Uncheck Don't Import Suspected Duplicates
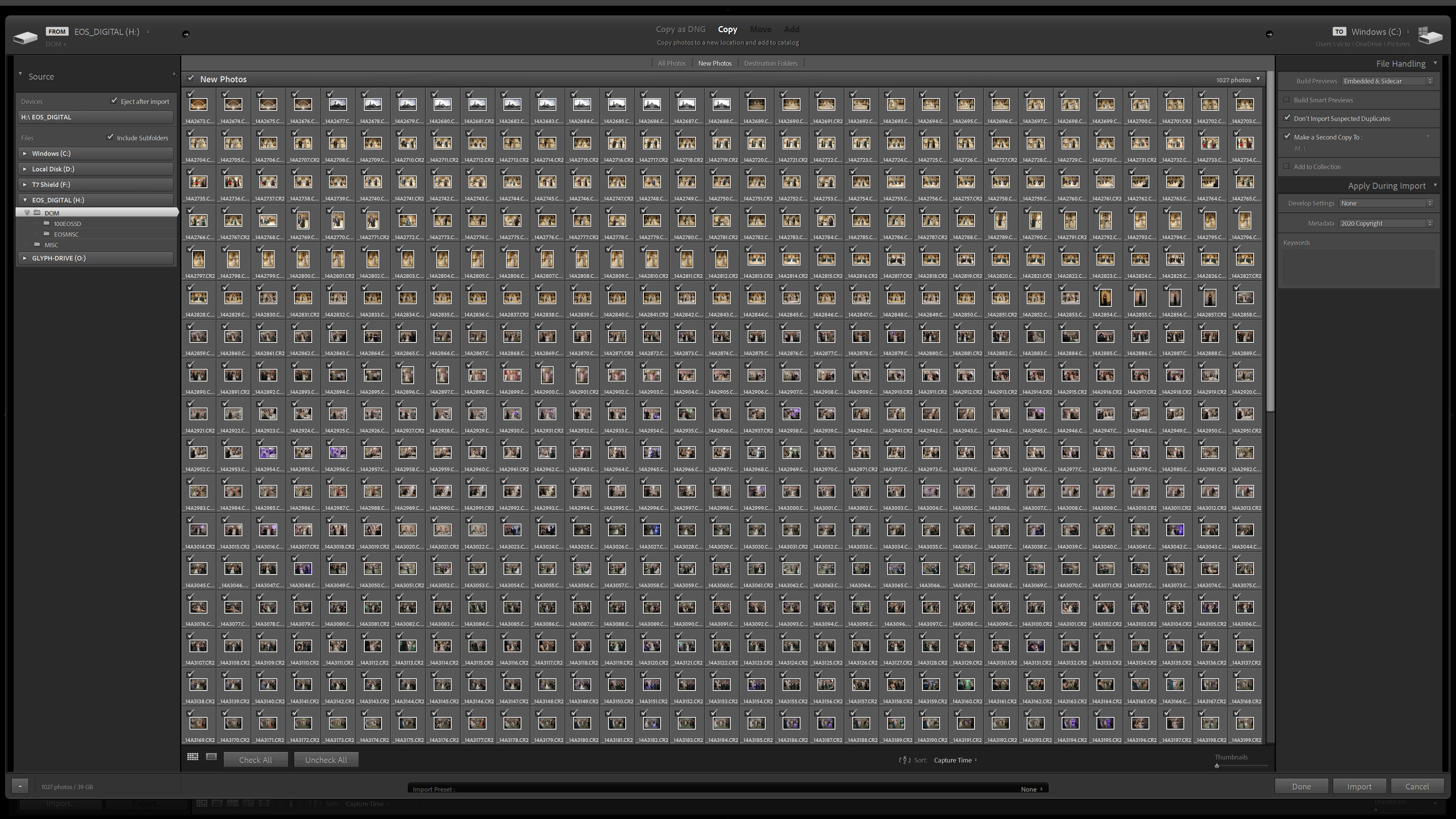The width and height of the screenshot is (1456, 819). click(1287, 118)
